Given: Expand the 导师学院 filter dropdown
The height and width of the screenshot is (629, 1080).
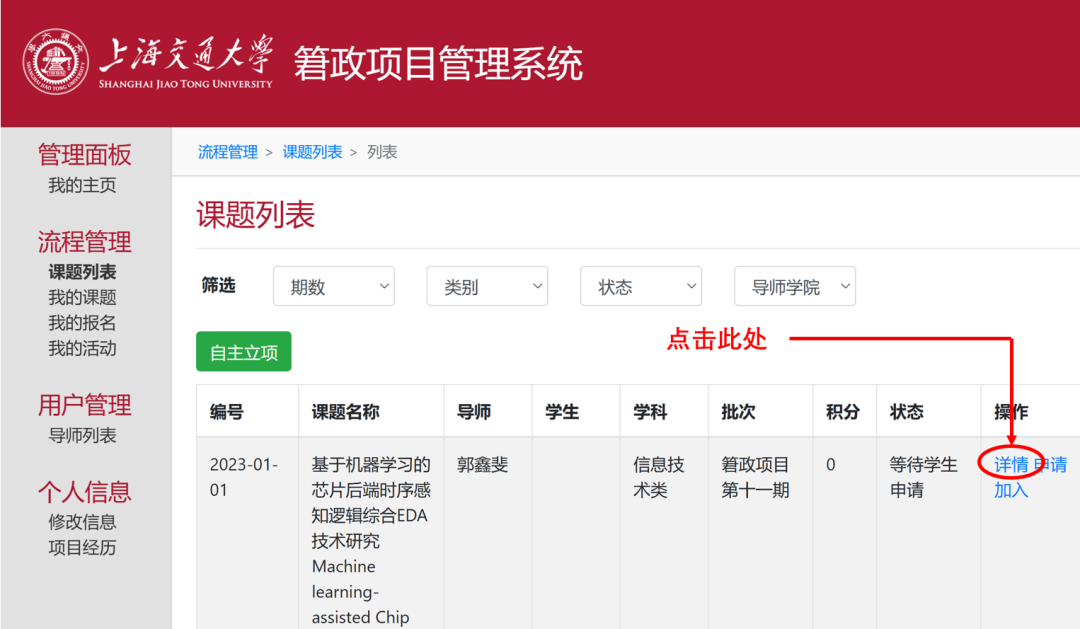Looking at the screenshot, I should pos(795,287).
